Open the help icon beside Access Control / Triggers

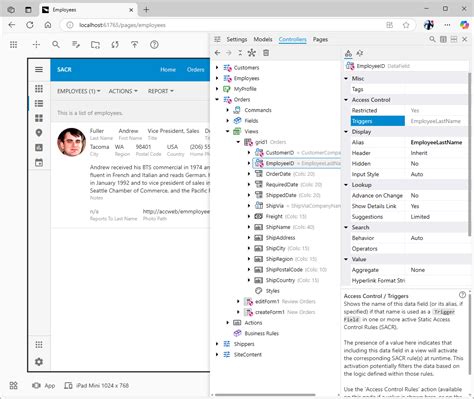click(462, 295)
